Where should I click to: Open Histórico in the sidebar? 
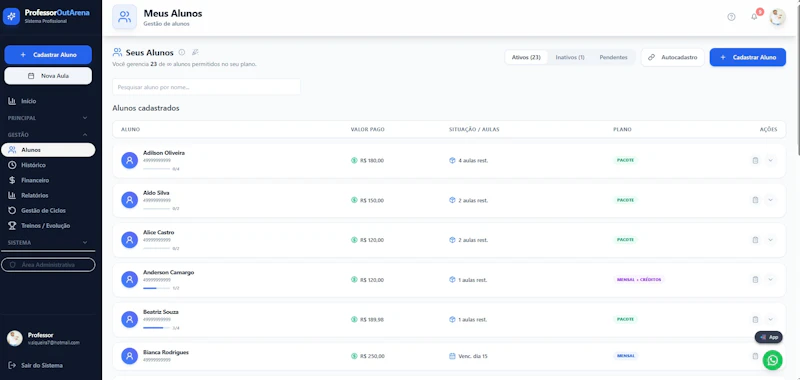pyautogui.click(x=48, y=165)
